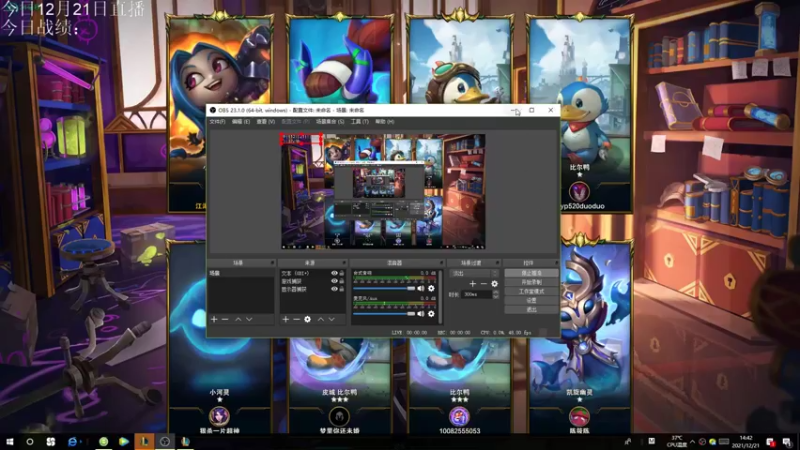
Task: Adjust the desktop audio volume slider
Action: (384, 289)
